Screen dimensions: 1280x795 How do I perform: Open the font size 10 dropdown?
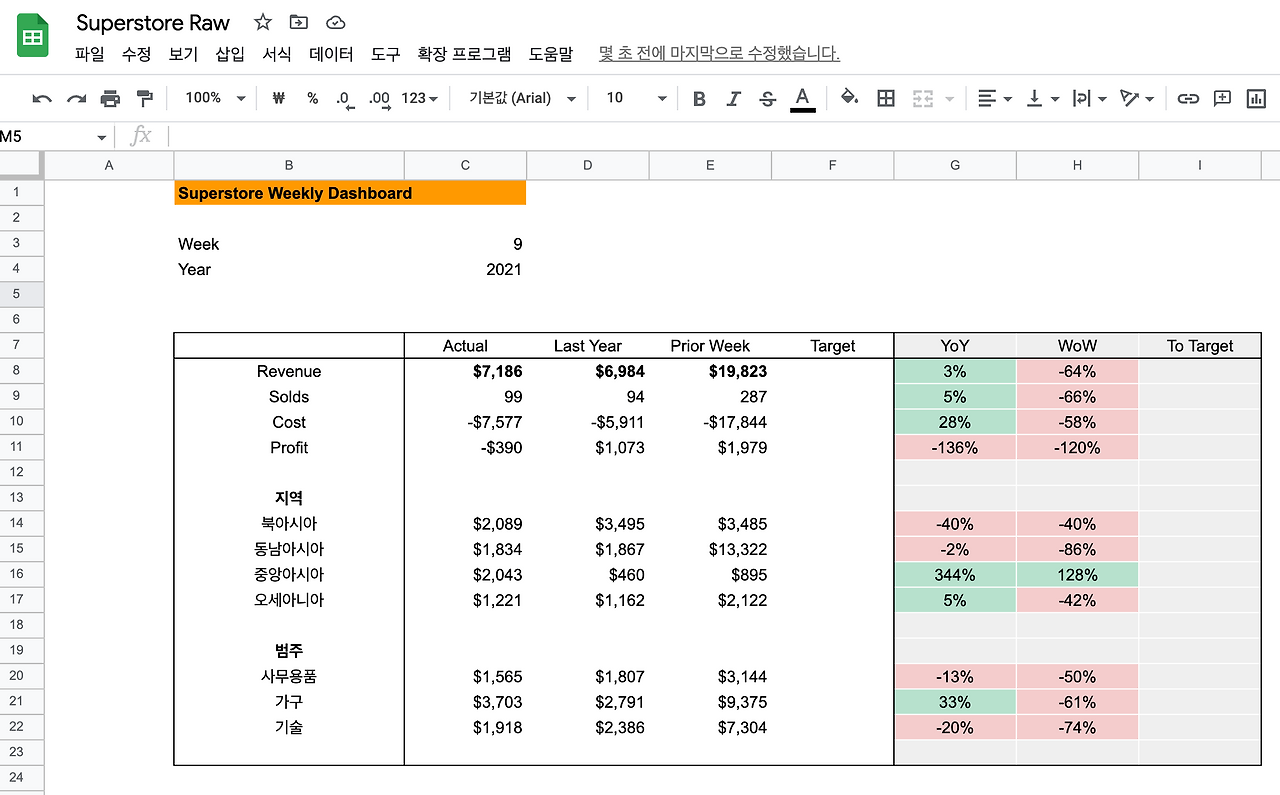(x=636, y=98)
